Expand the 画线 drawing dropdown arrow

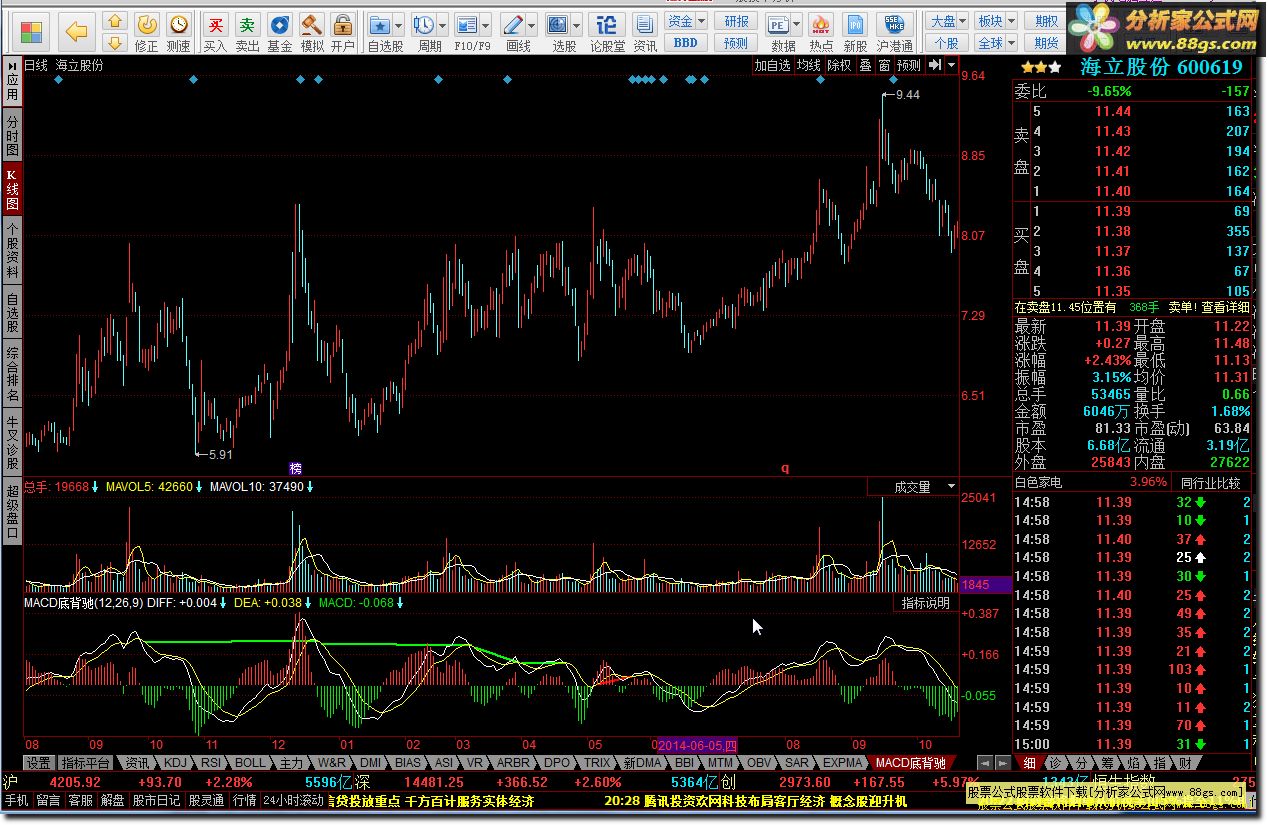point(533,24)
